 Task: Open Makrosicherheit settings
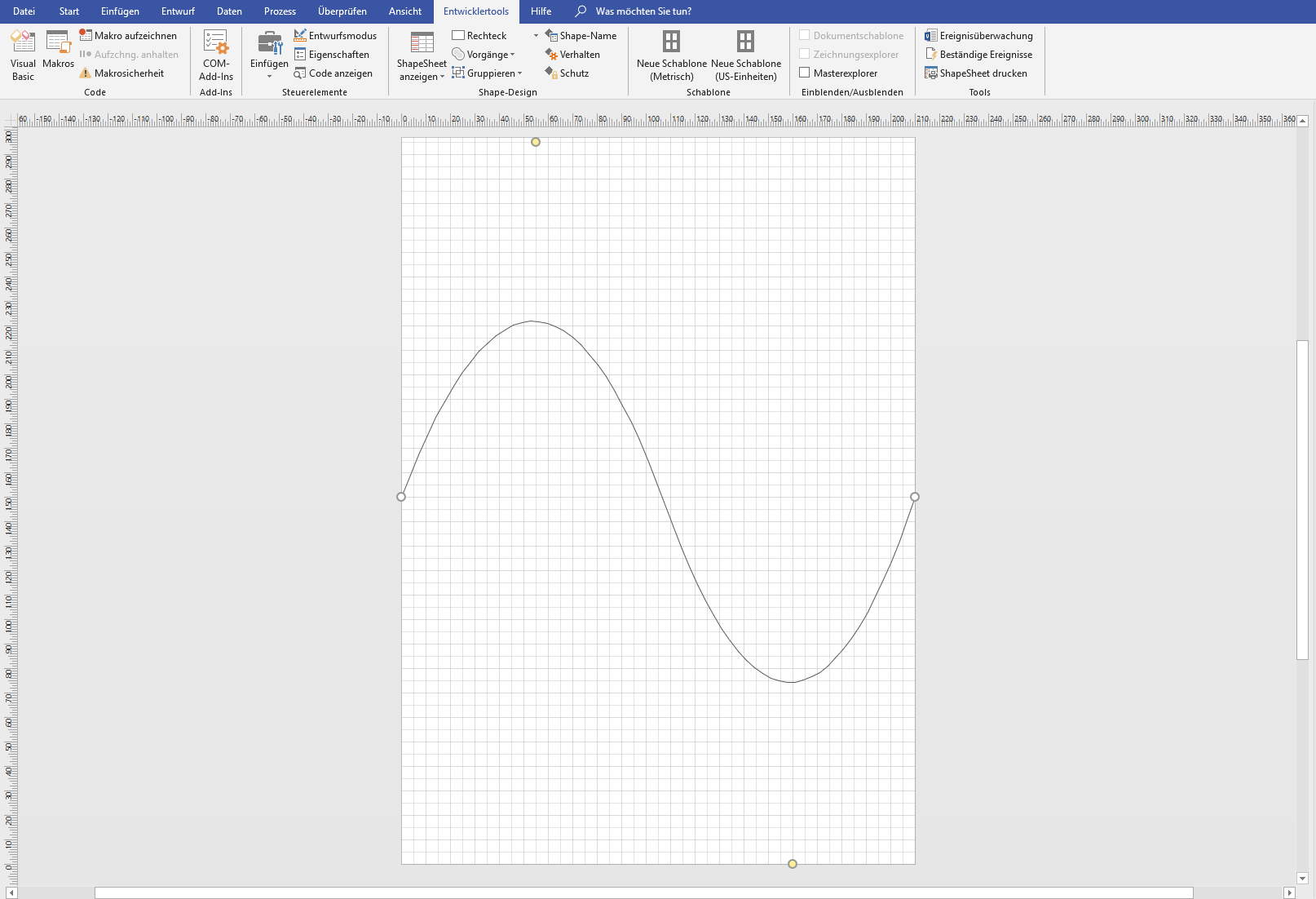[x=121, y=73]
